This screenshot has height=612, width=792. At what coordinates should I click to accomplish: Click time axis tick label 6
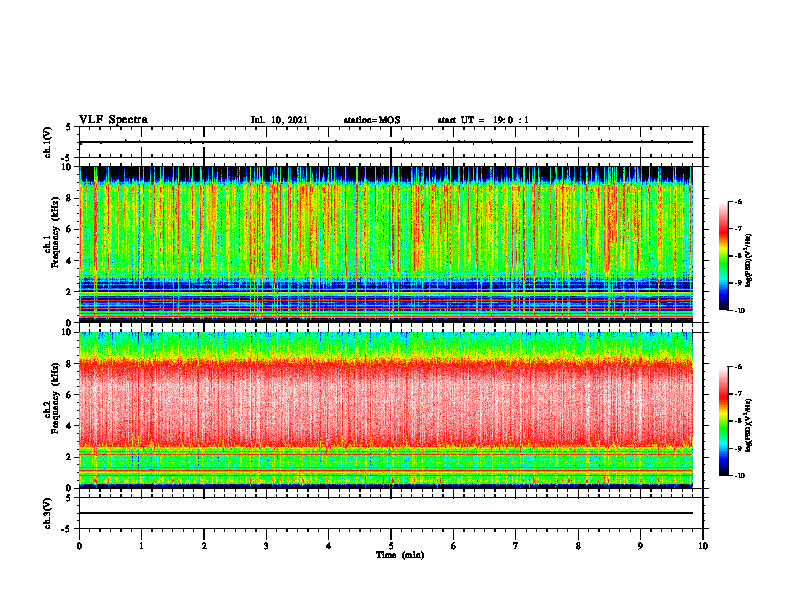[454, 546]
